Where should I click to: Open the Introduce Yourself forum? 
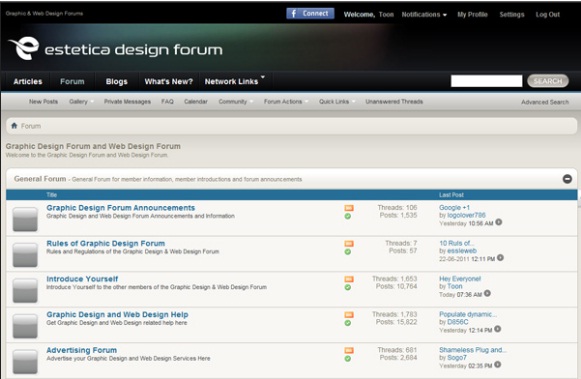(82, 279)
